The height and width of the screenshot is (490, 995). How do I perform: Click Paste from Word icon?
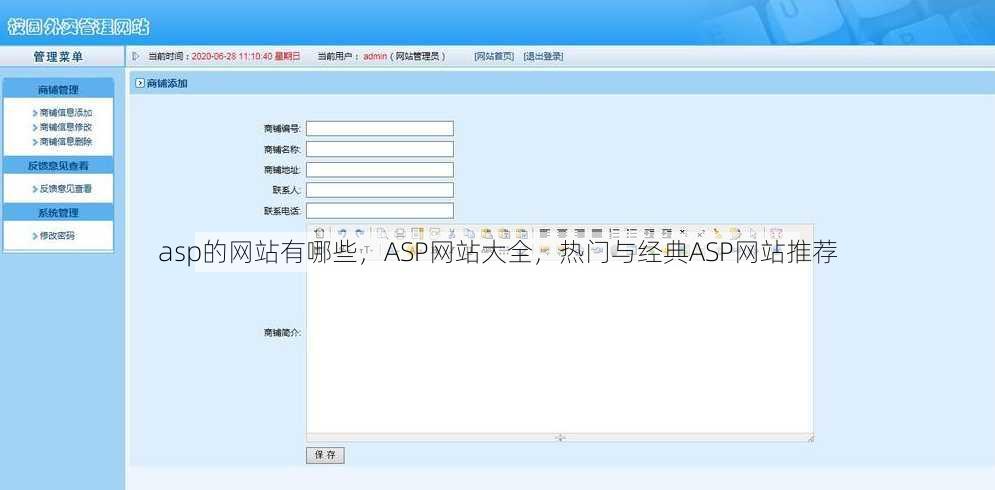521,234
